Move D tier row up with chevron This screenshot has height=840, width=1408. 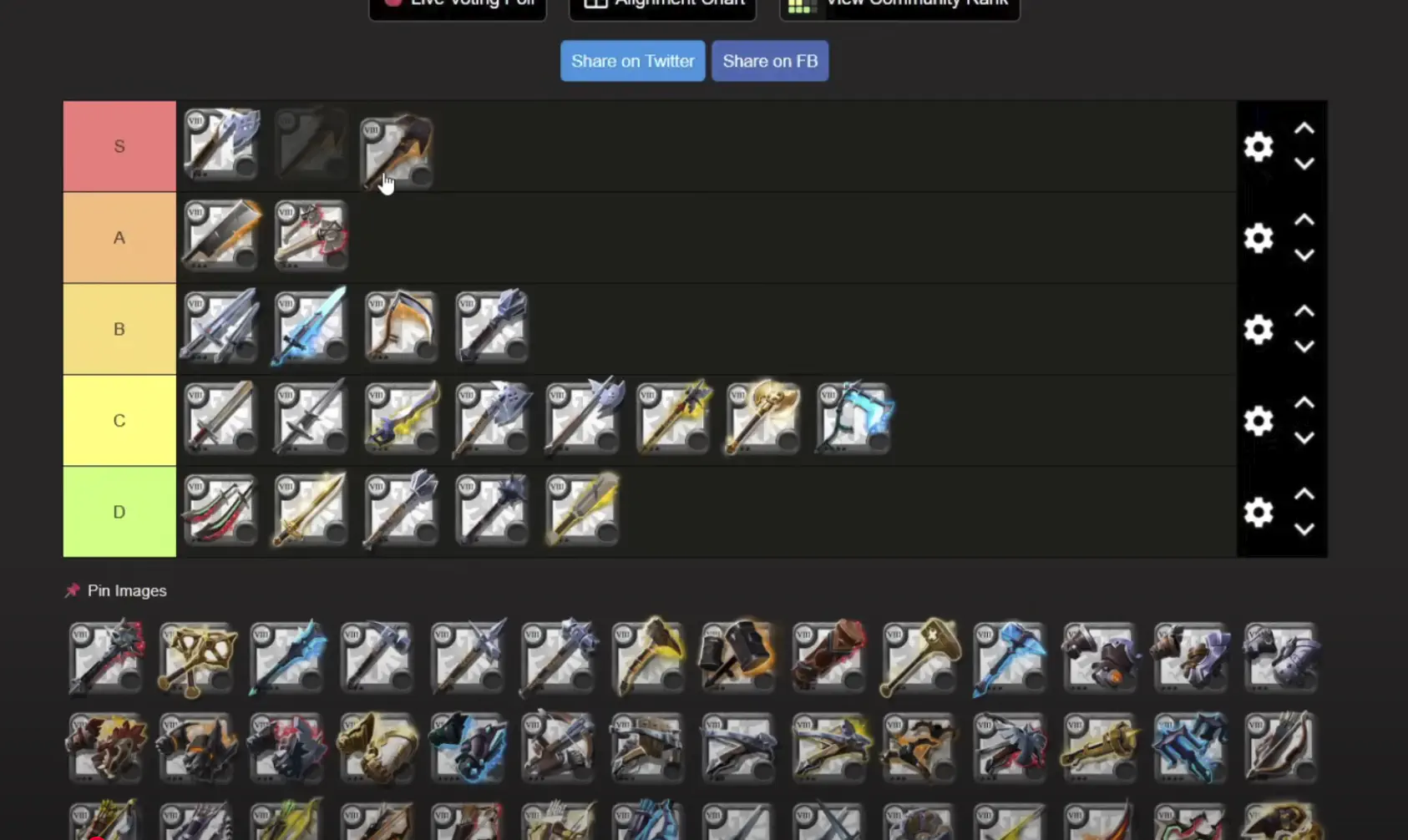1304,494
